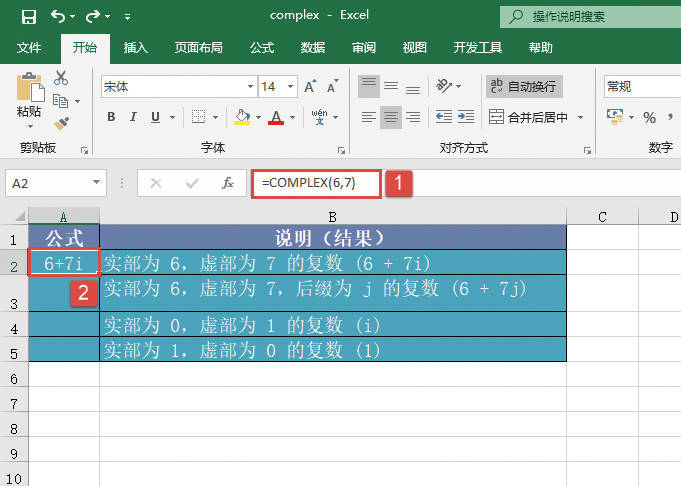Viewport: 681px width, 486px height.
Task: Switch to the 插入 ribbon tab
Action: pyautogui.click(x=136, y=47)
